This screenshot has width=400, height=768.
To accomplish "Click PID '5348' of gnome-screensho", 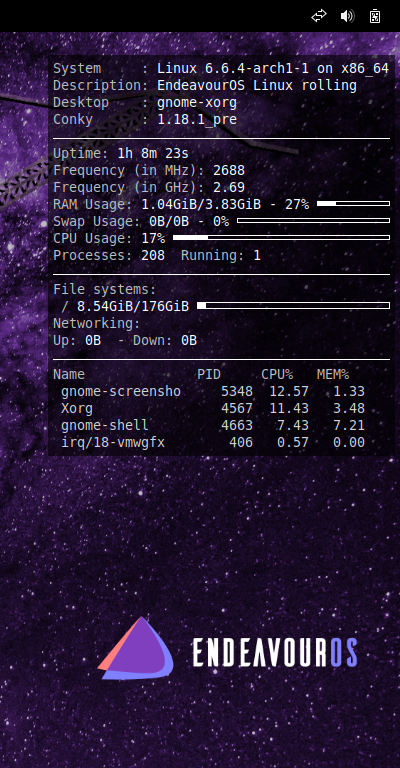I will (237, 391).
